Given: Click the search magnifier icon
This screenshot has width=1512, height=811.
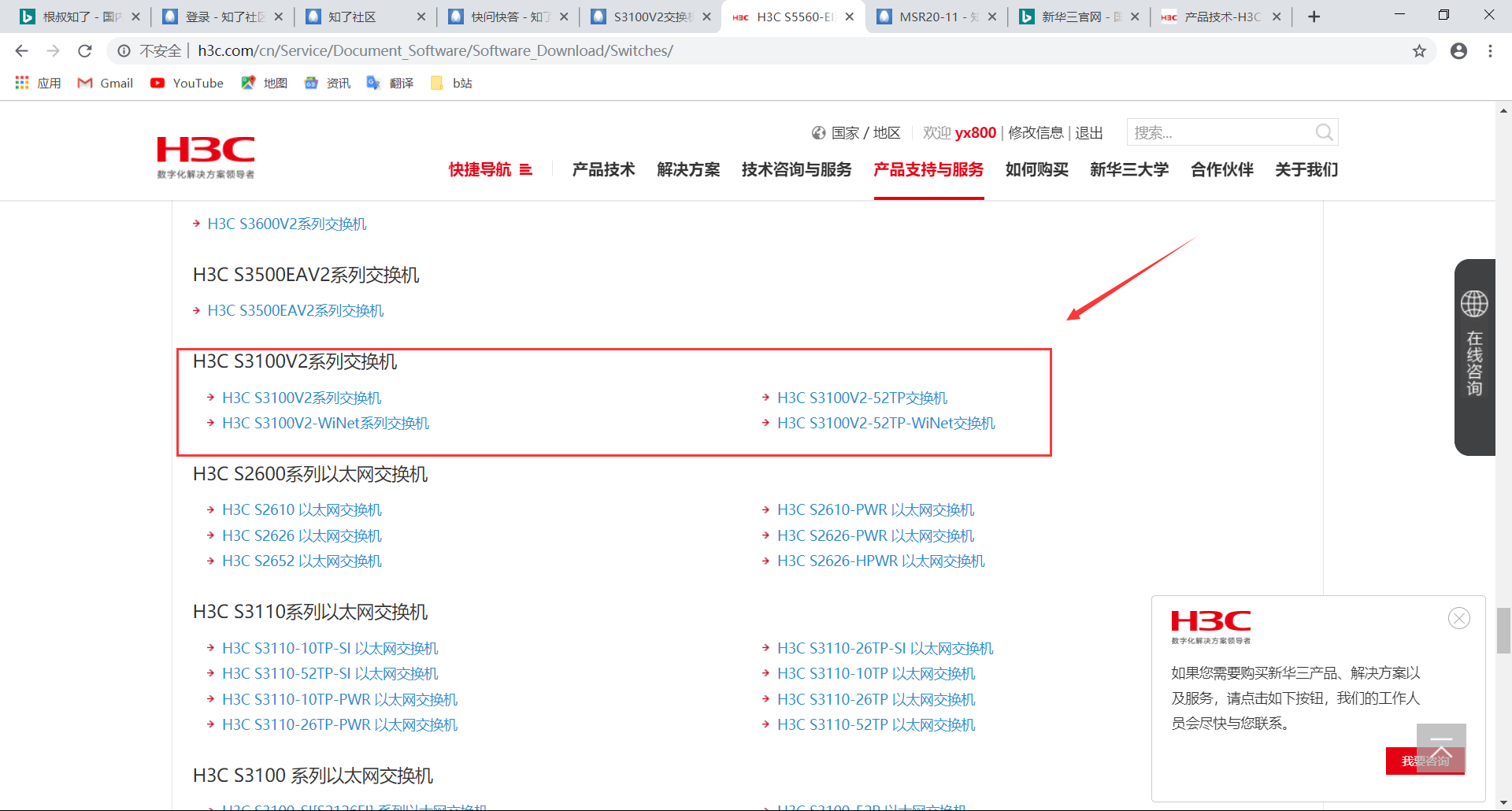Looking at the screenshot, I should (1324, 132).
